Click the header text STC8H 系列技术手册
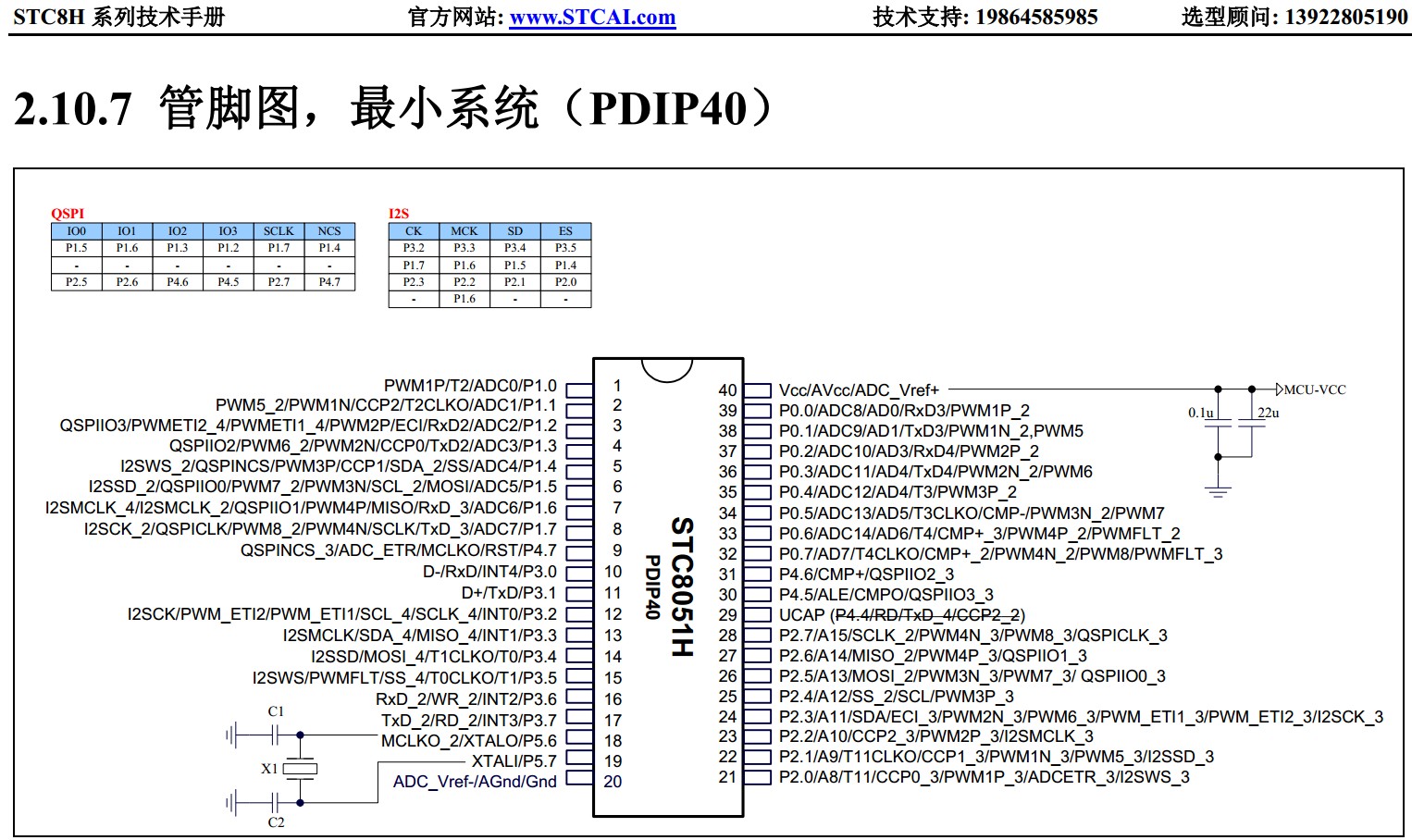 click(x=119, y=17)
